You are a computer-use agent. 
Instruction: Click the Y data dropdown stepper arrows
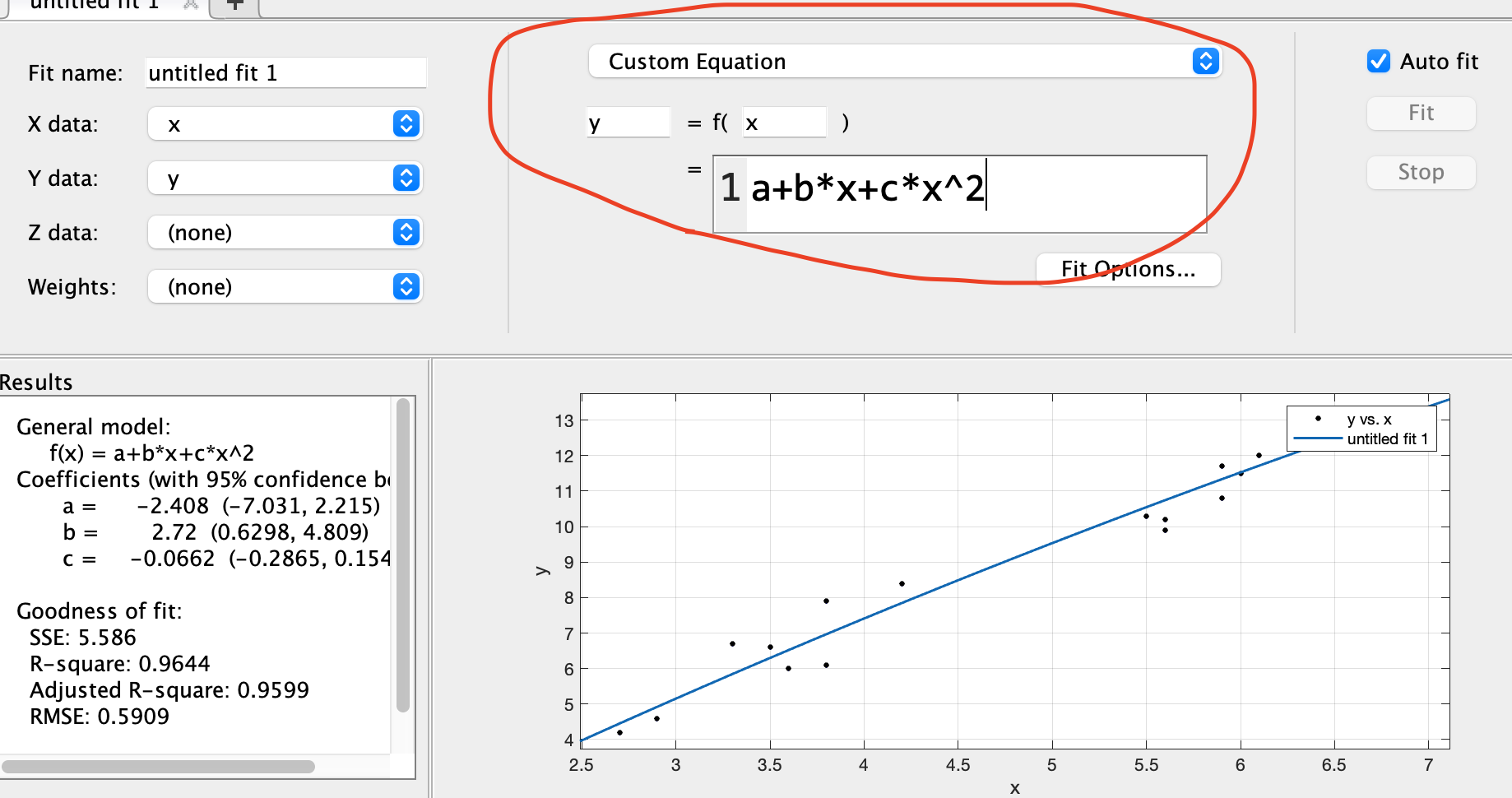(405, 179)
